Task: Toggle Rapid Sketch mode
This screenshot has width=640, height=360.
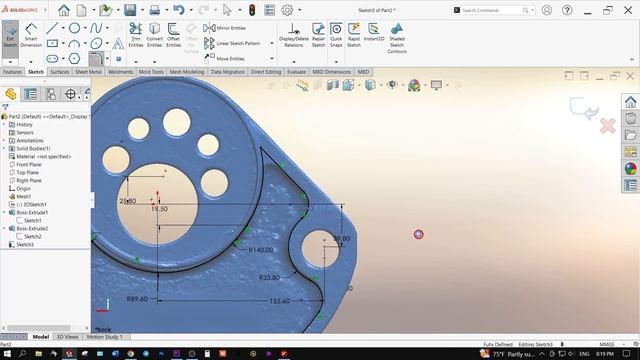Action: 354,35
